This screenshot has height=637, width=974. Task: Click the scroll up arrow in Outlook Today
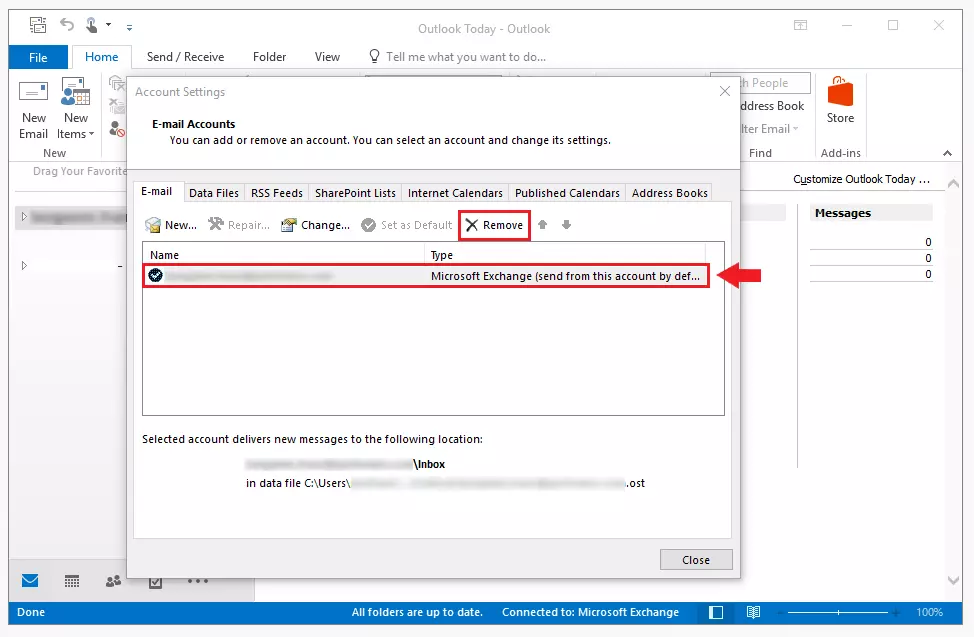[953, 183]
